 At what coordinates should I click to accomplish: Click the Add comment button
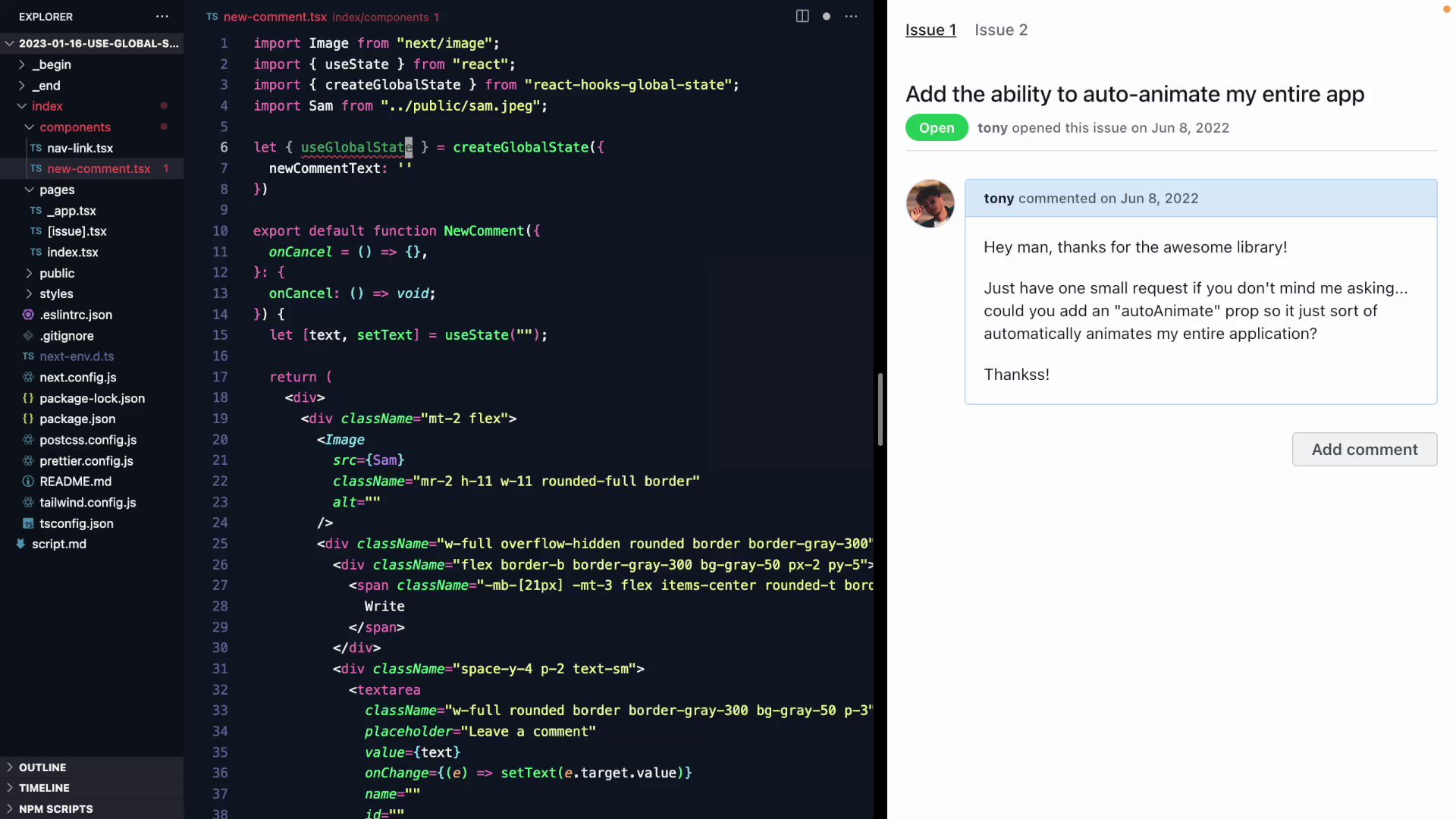coord(1363,449)
